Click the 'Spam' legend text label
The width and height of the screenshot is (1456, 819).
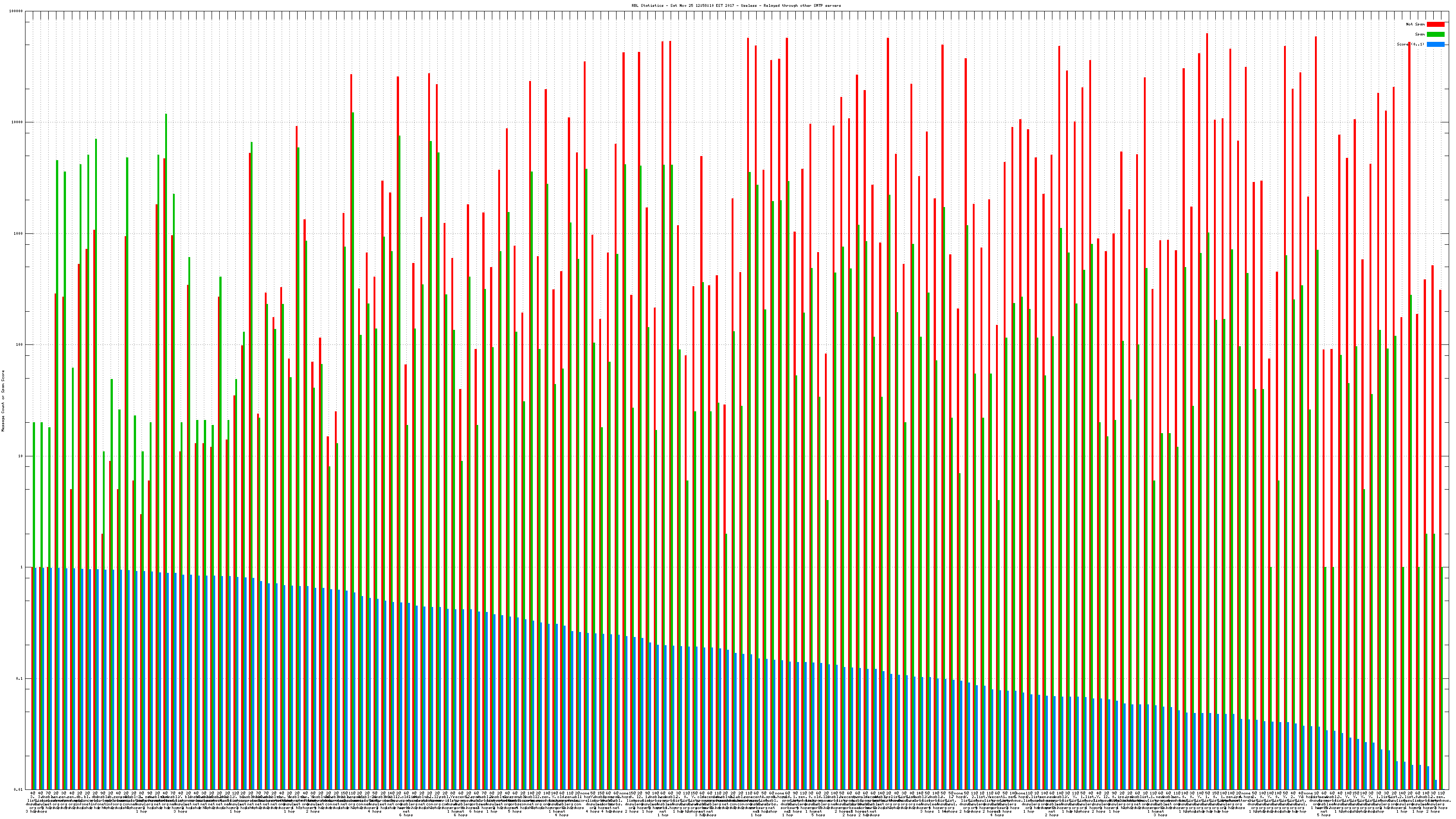point(1420,35)
